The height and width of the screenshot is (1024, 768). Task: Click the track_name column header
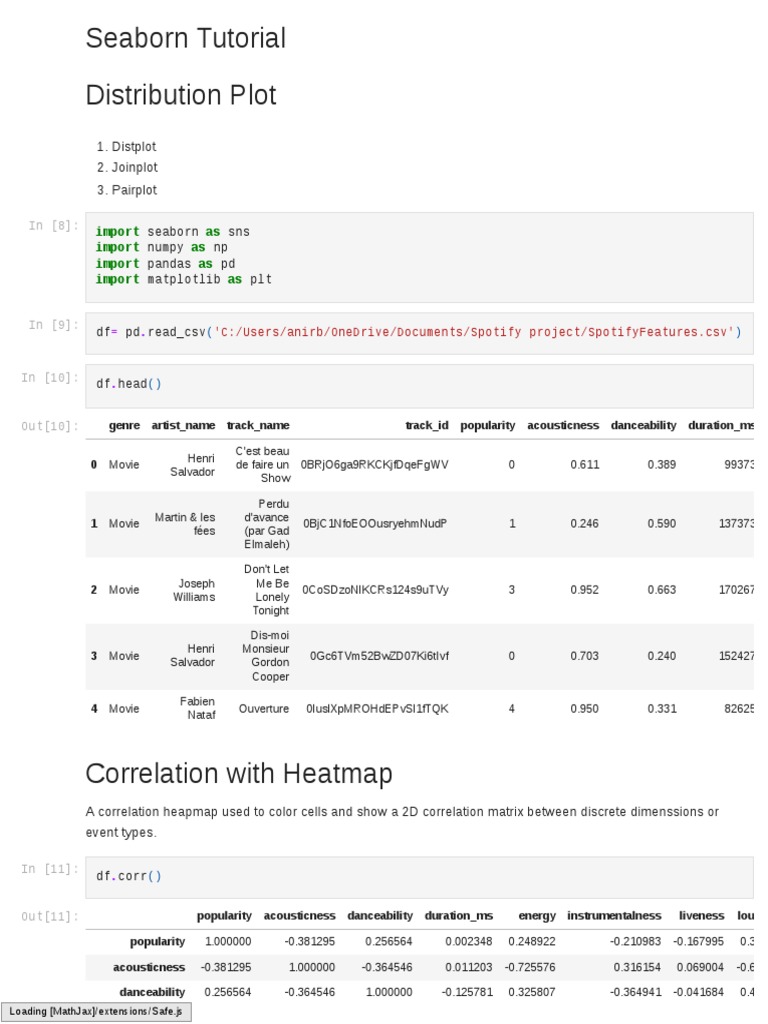point(258,425)
